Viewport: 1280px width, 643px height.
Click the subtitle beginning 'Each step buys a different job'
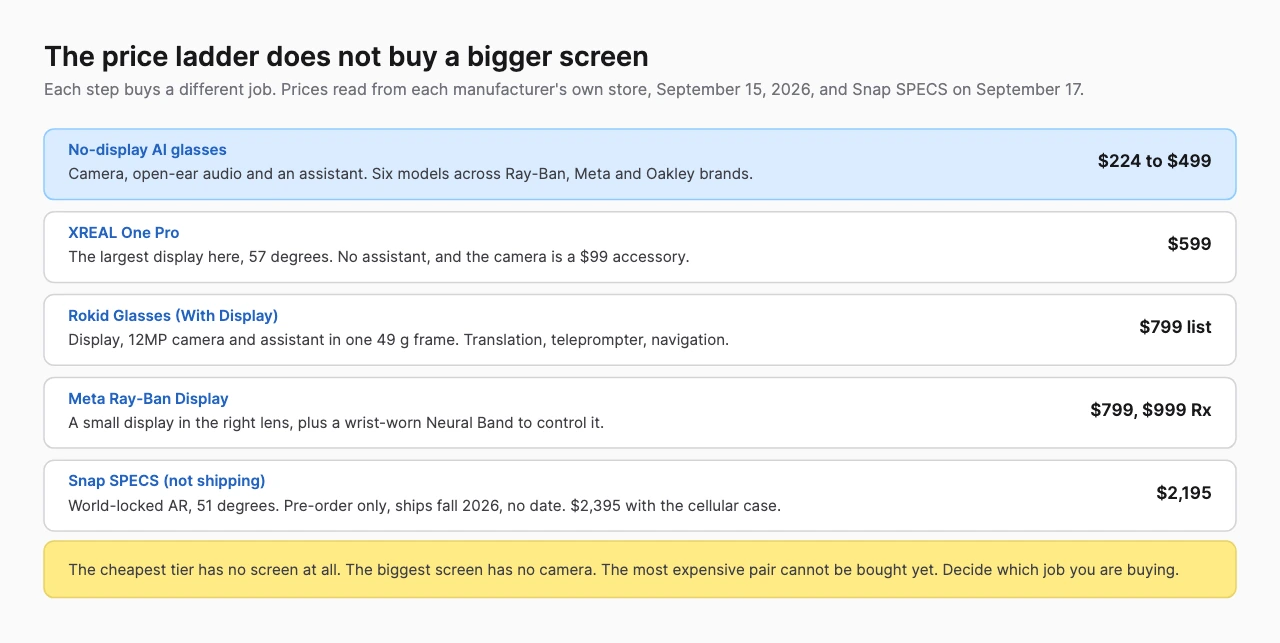[x=564, y=89]
